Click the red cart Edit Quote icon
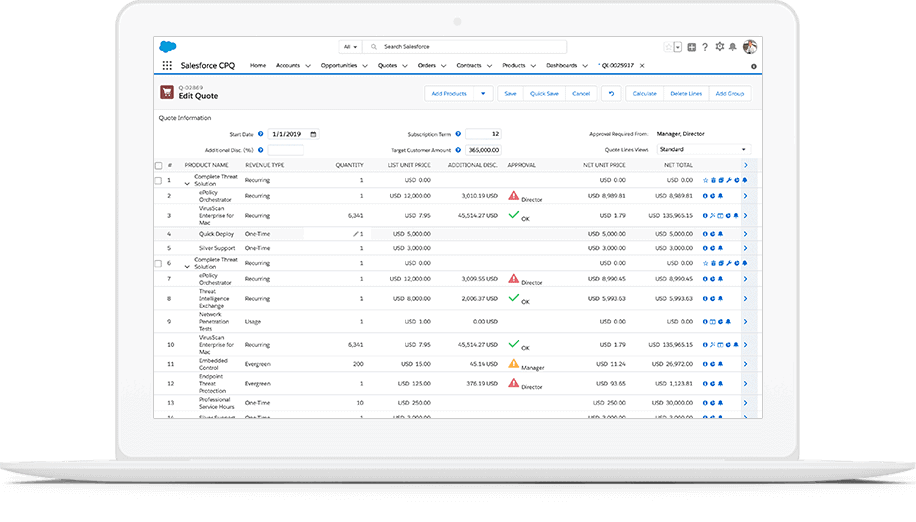This screenshot has height=522, width=916. tap(166, 92)
